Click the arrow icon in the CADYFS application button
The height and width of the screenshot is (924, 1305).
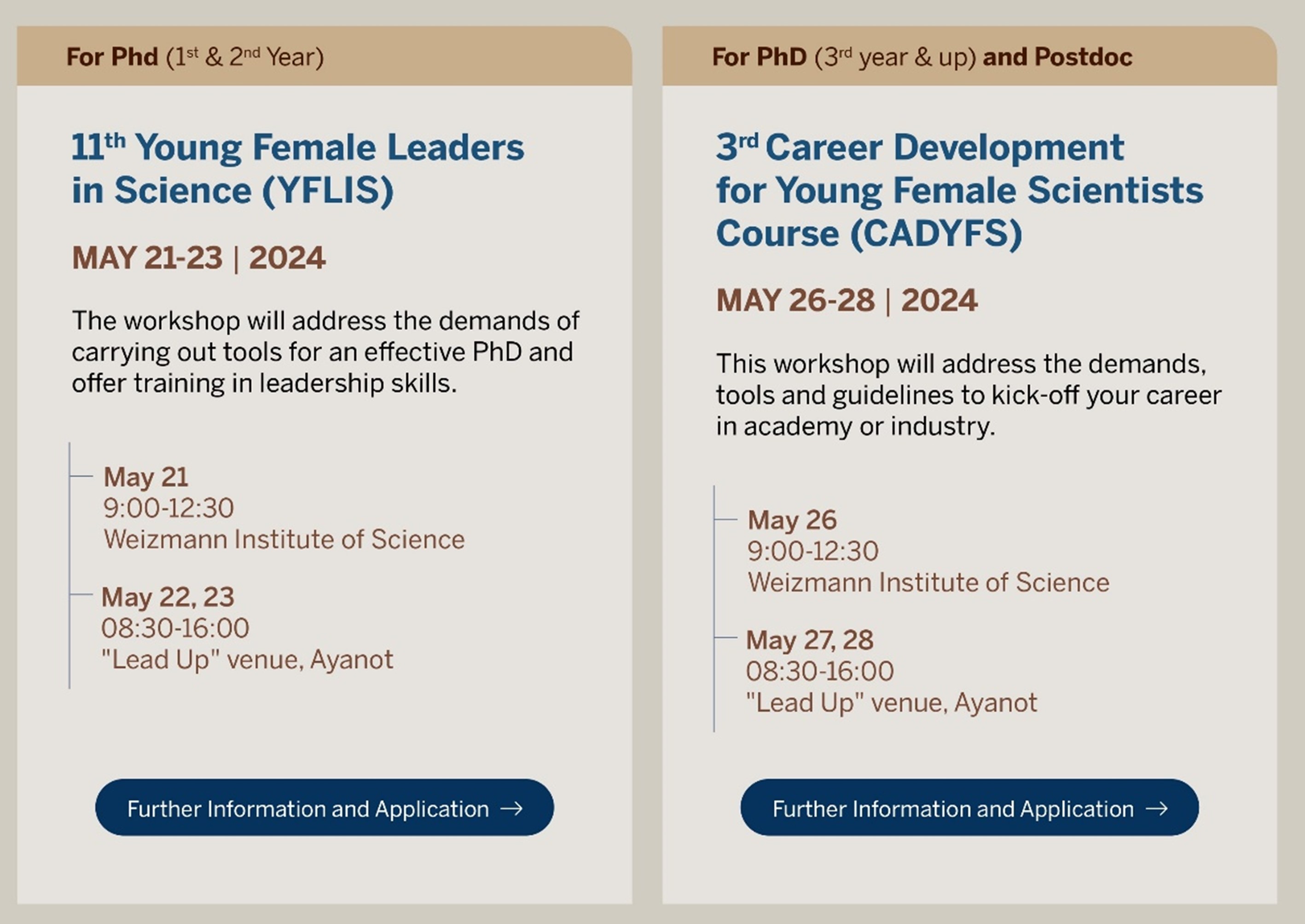coord(1156,808)
